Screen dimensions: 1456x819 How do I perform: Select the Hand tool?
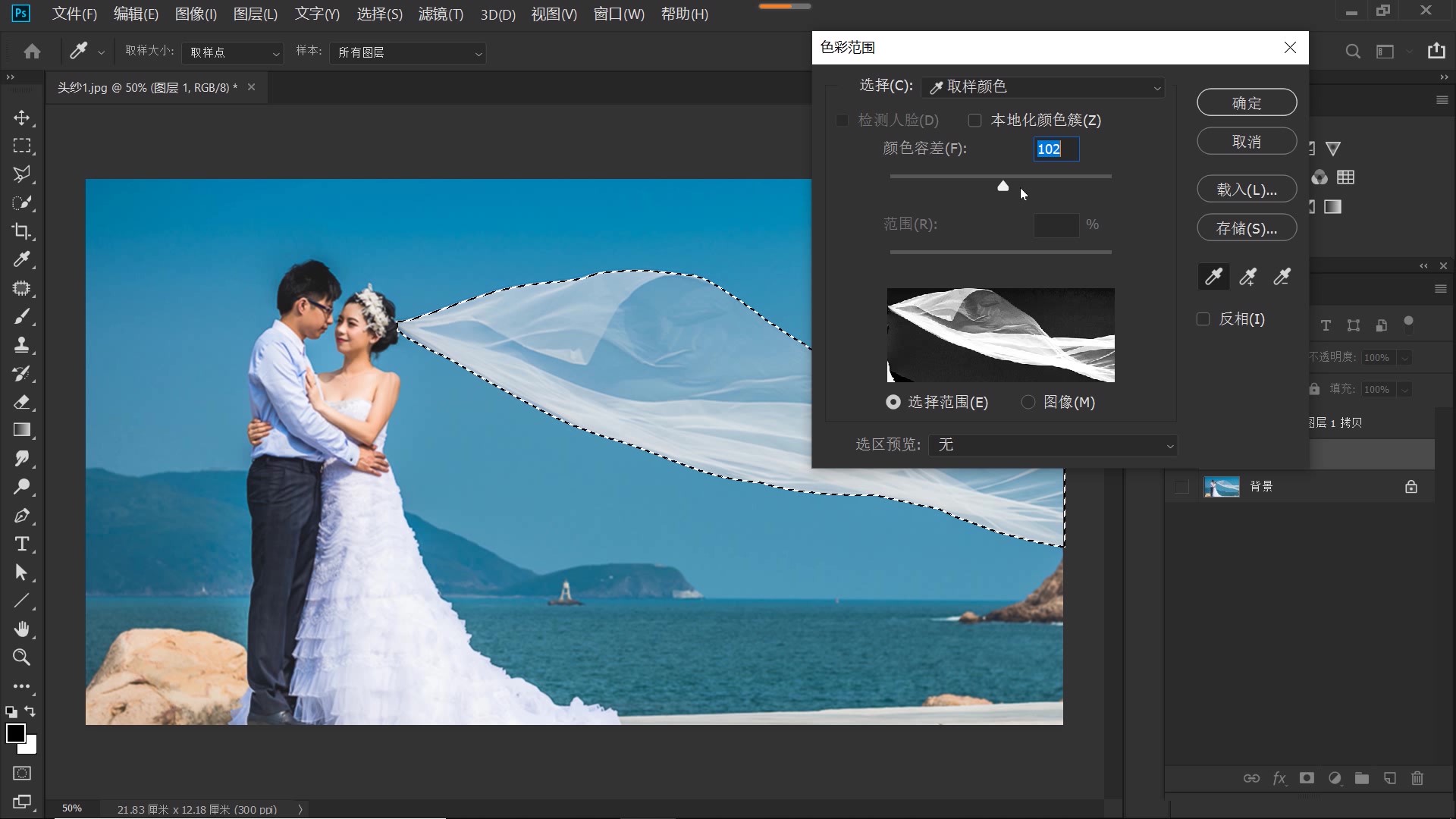[x=22, y=629]
